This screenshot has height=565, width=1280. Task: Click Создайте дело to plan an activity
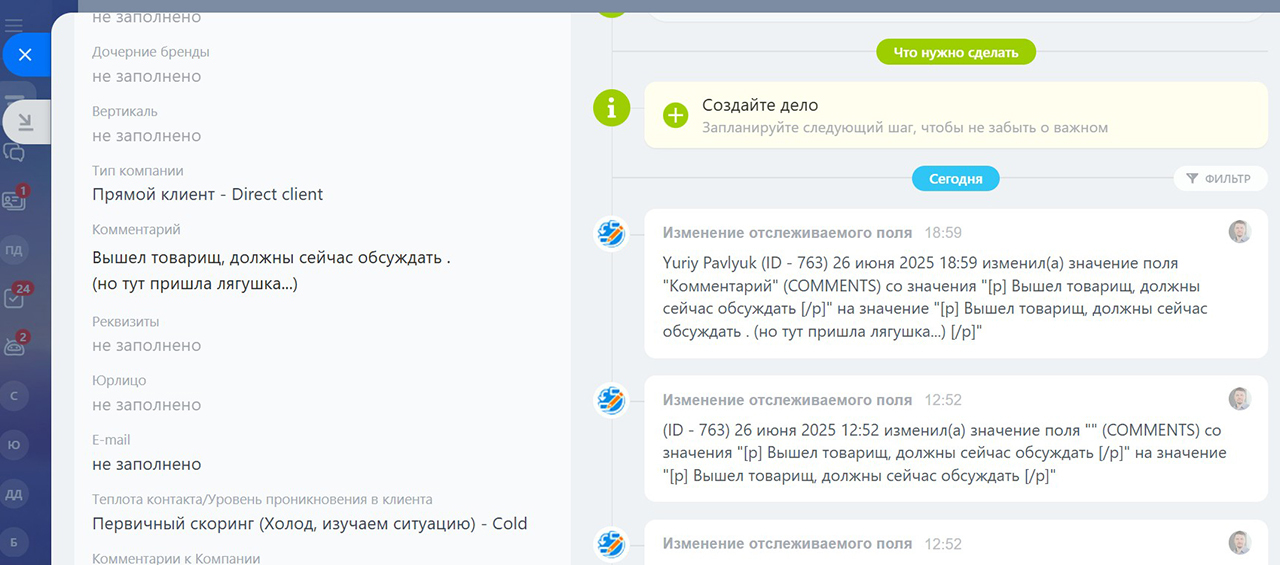click(x=760, y=105)
